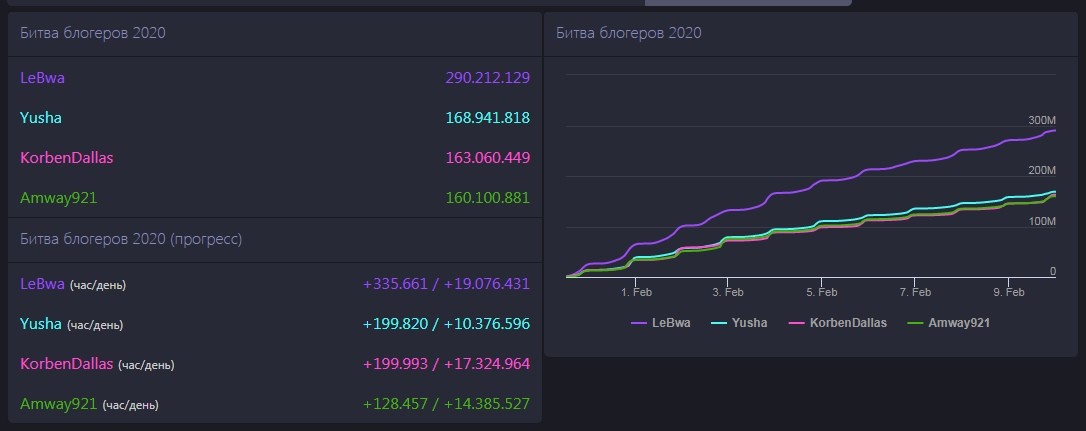Click LeBwa's progress value +335.661 / +19.076.431

pyautogui.click(x=446, y=284)
